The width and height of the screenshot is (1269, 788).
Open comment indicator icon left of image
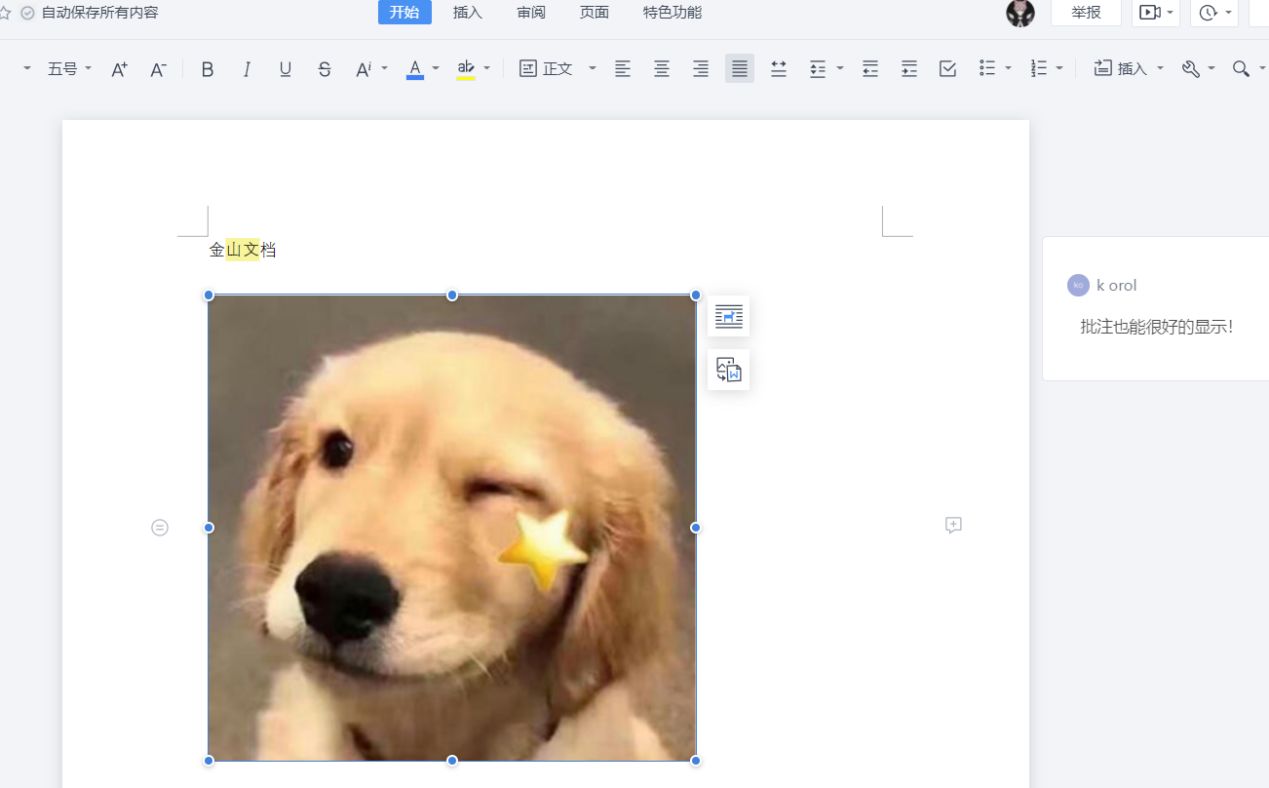pos(160,527)
